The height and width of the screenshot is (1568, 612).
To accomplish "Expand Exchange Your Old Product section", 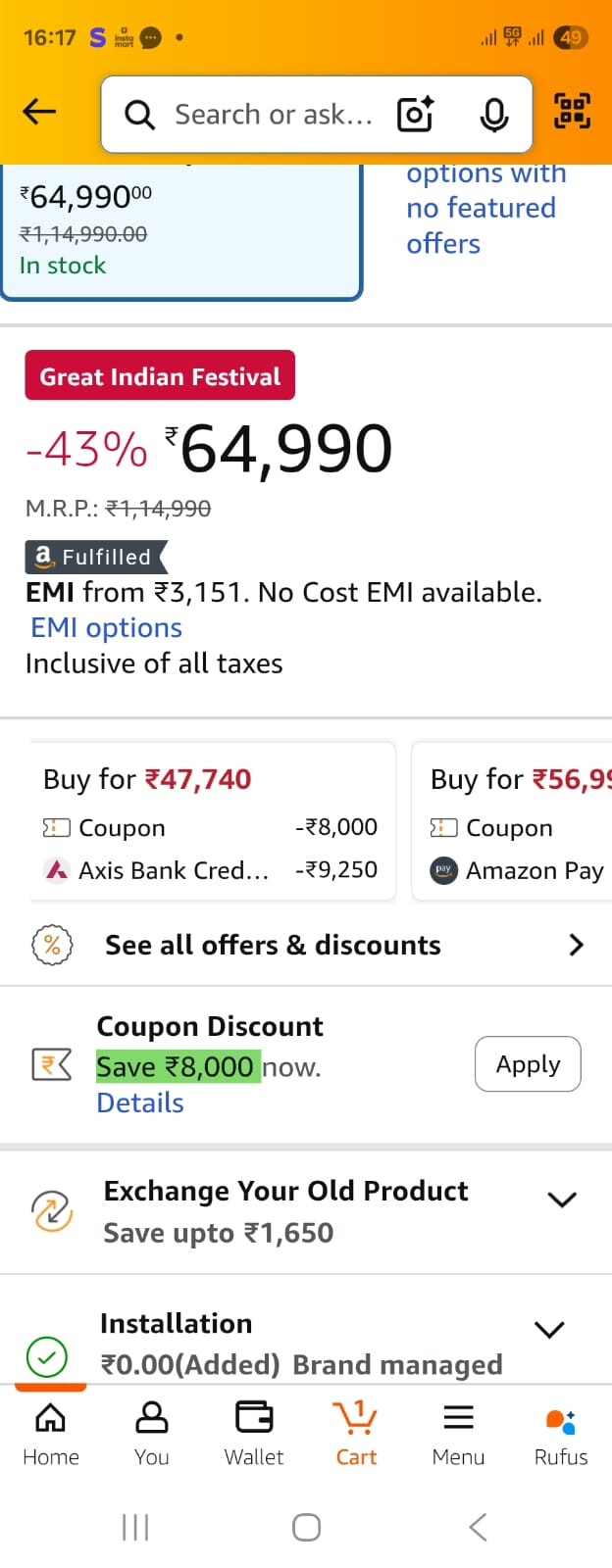I will tap(562, 1200).
